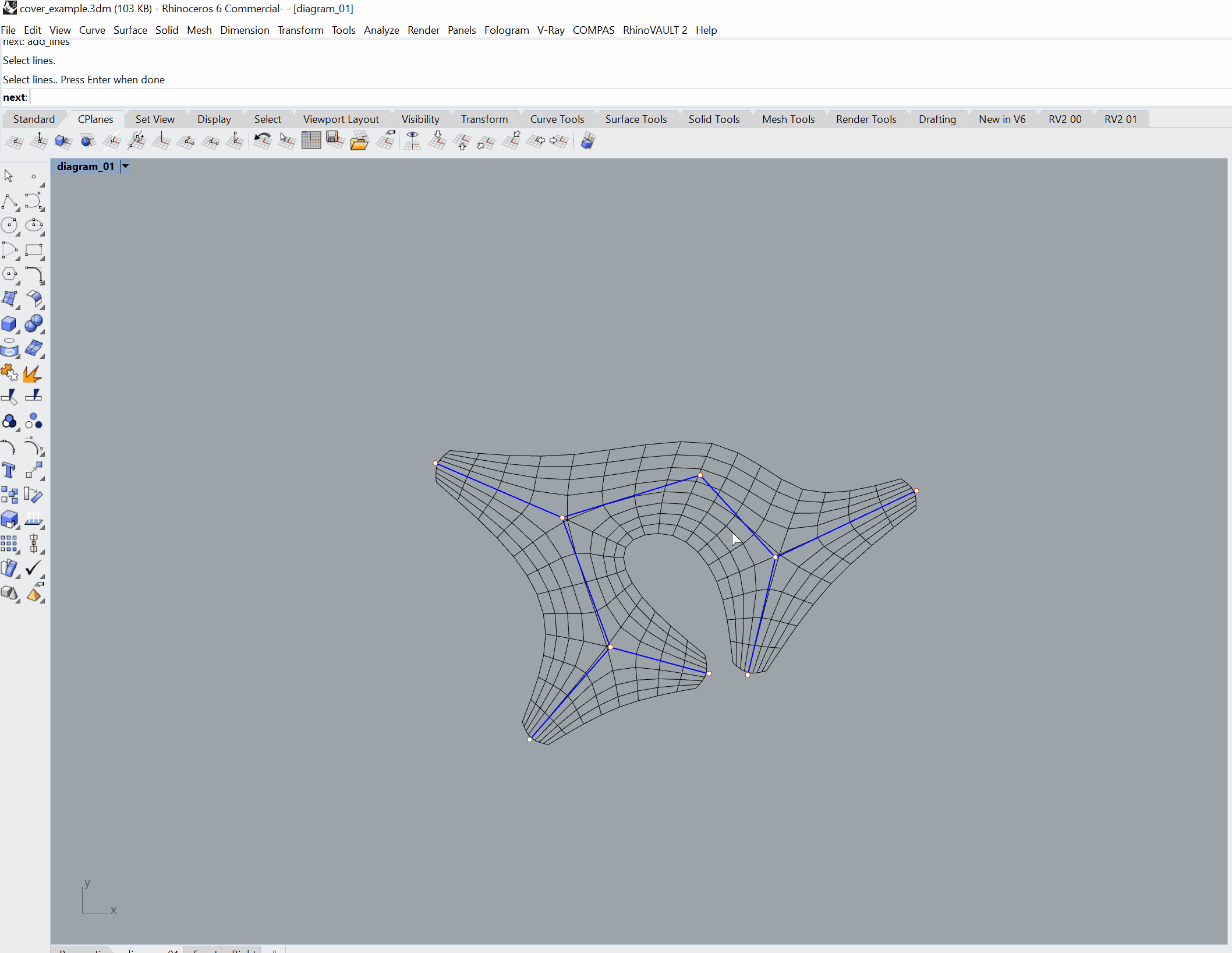Click the three-circles Boolean color tool

(x=9, y=421)
